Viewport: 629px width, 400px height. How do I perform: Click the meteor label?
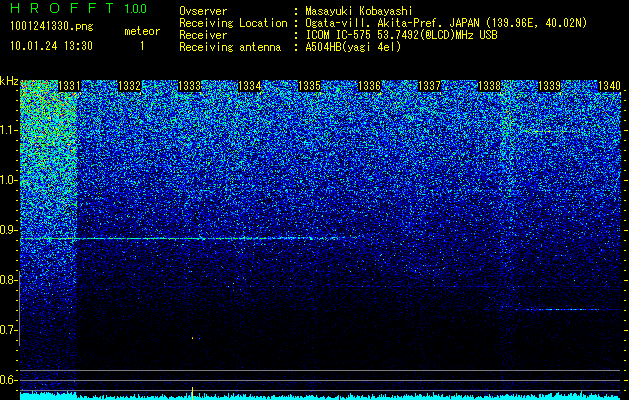(x=142, y=31)
